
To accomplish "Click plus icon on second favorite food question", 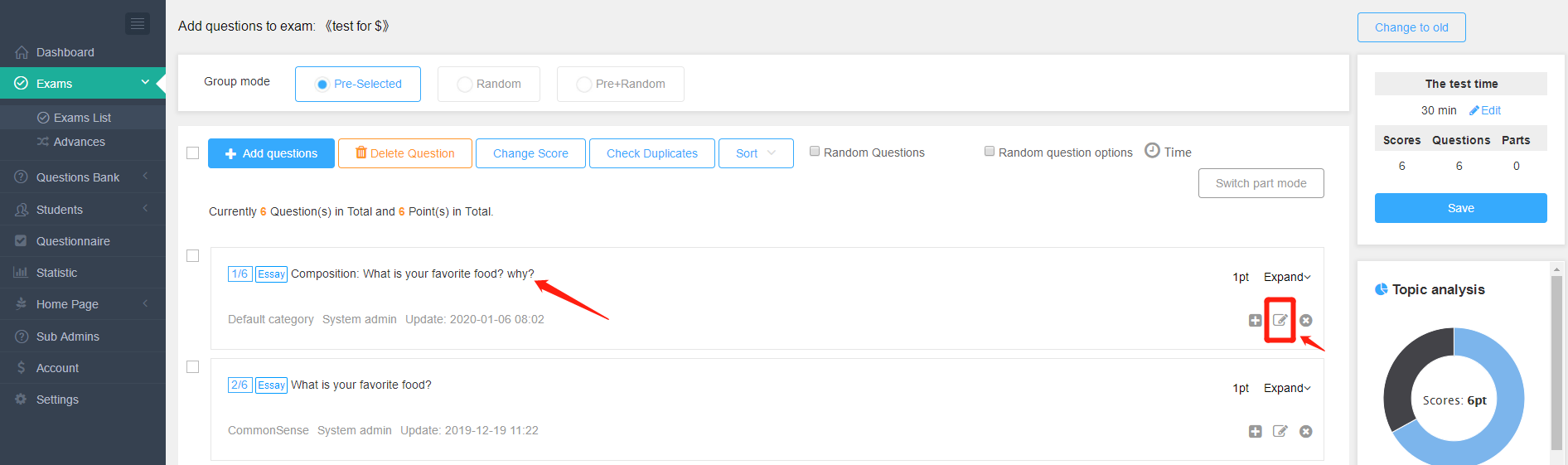I will [1256, 431].
